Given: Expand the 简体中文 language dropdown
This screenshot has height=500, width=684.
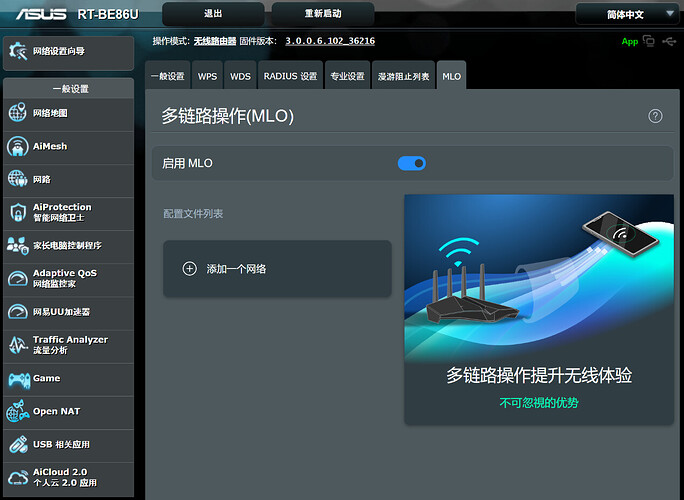Looking at the screenshot, I should click(626, 14).
